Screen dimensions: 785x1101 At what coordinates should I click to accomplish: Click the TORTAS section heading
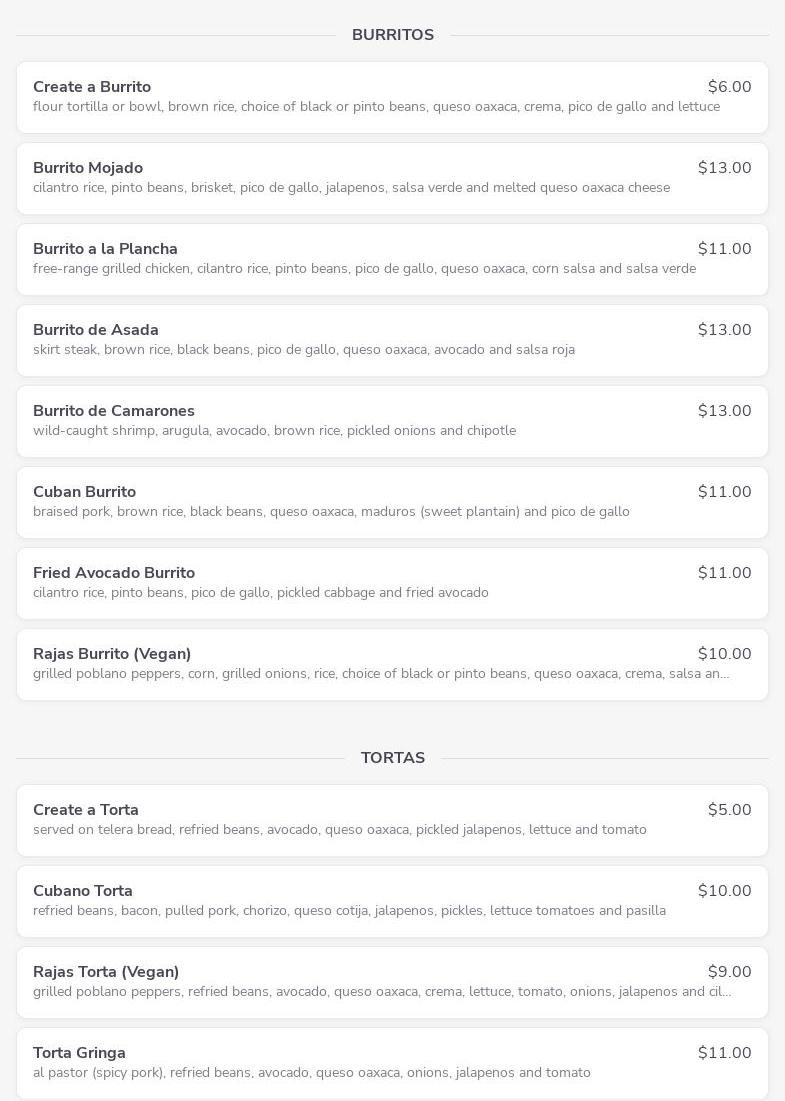point(393,758)
